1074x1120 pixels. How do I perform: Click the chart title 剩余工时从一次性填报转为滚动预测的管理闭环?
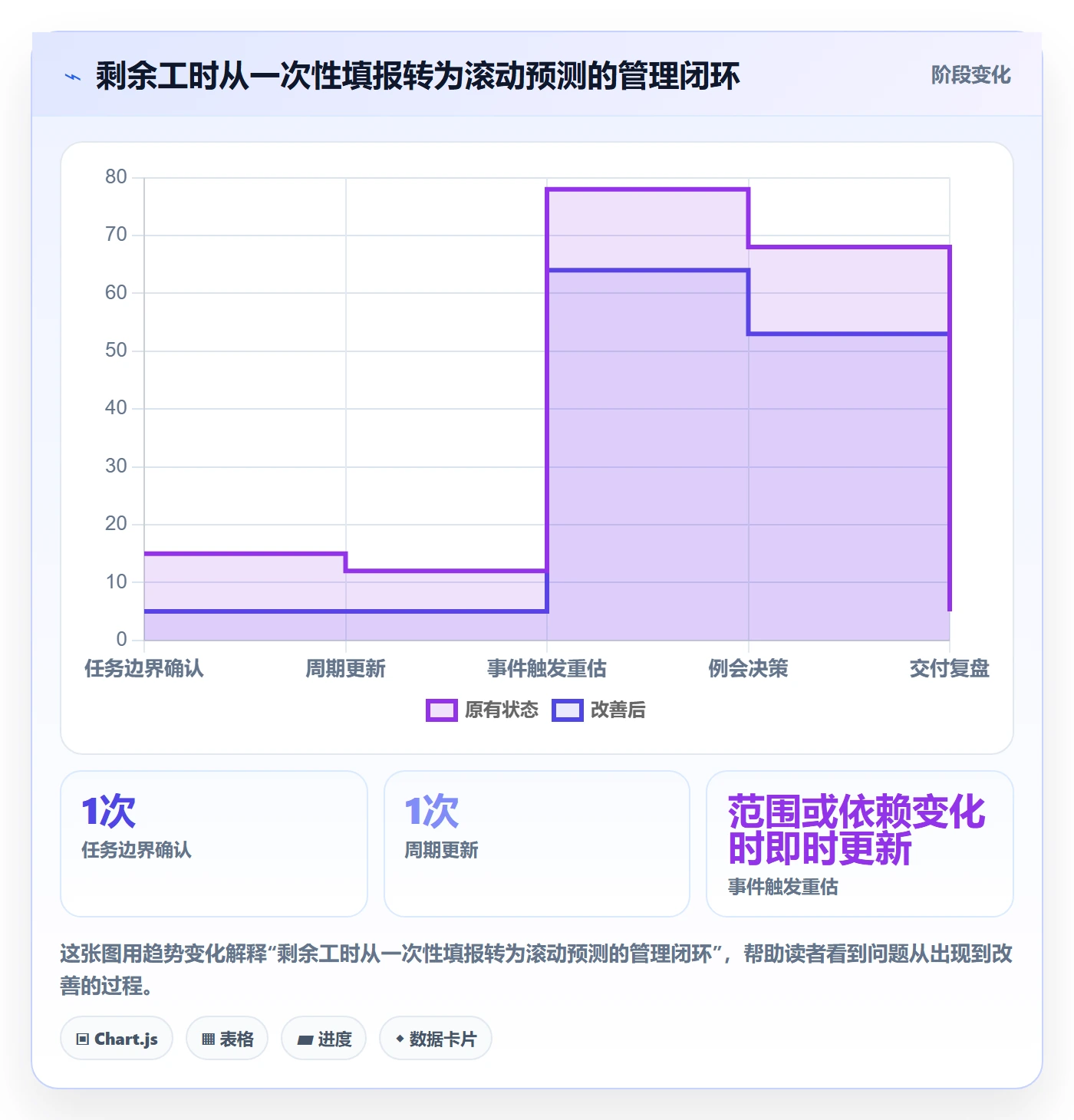point(418,76)
